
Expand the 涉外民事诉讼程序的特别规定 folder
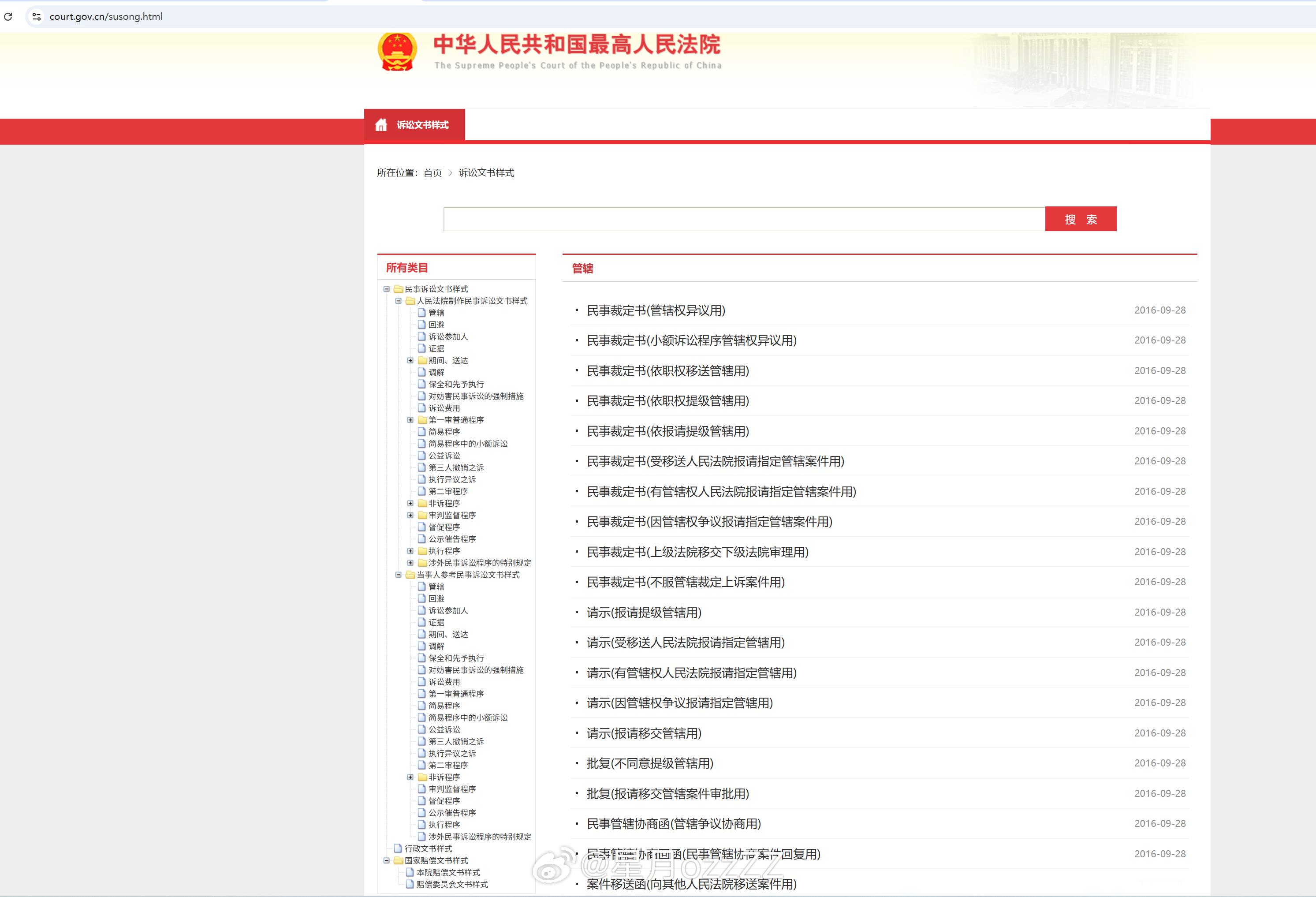point(410,562)
